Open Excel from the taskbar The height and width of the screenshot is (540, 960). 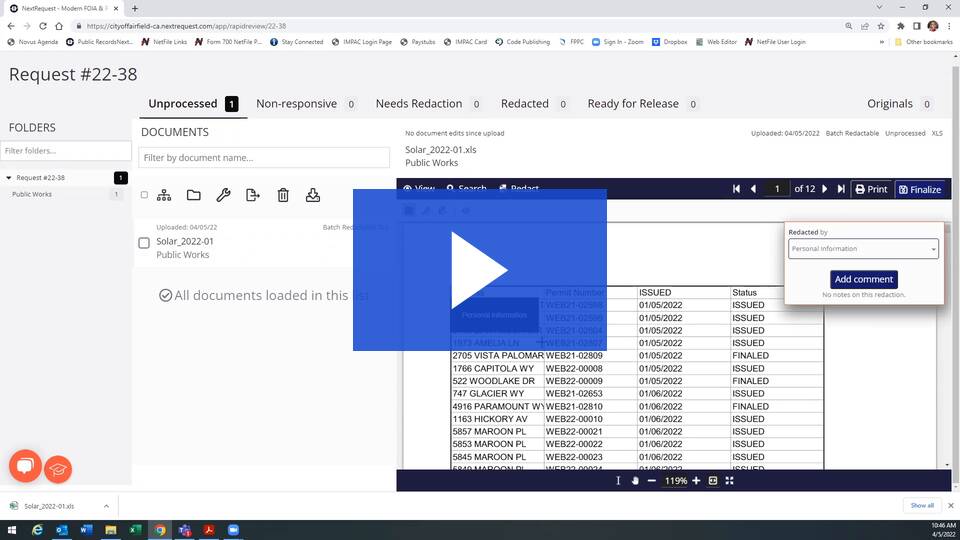(x=135, y=530)
